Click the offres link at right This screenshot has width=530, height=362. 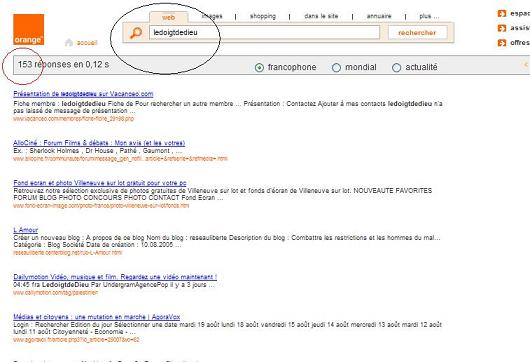pos(520,43)
